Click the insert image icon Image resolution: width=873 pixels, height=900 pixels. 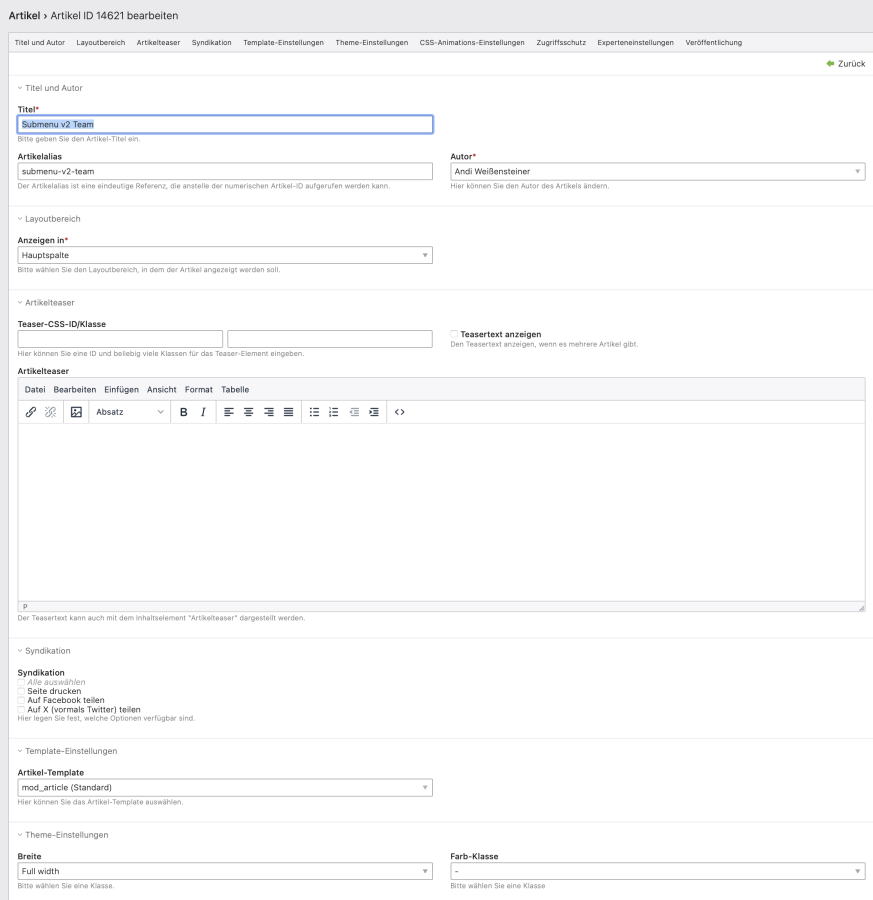[76, 412]
